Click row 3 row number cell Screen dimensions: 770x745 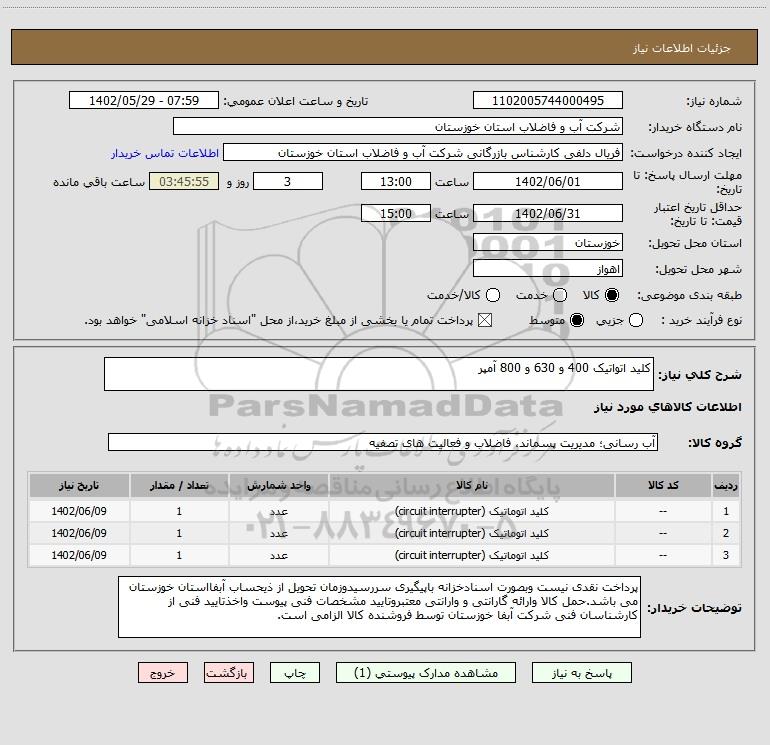[x=726, y=555]
